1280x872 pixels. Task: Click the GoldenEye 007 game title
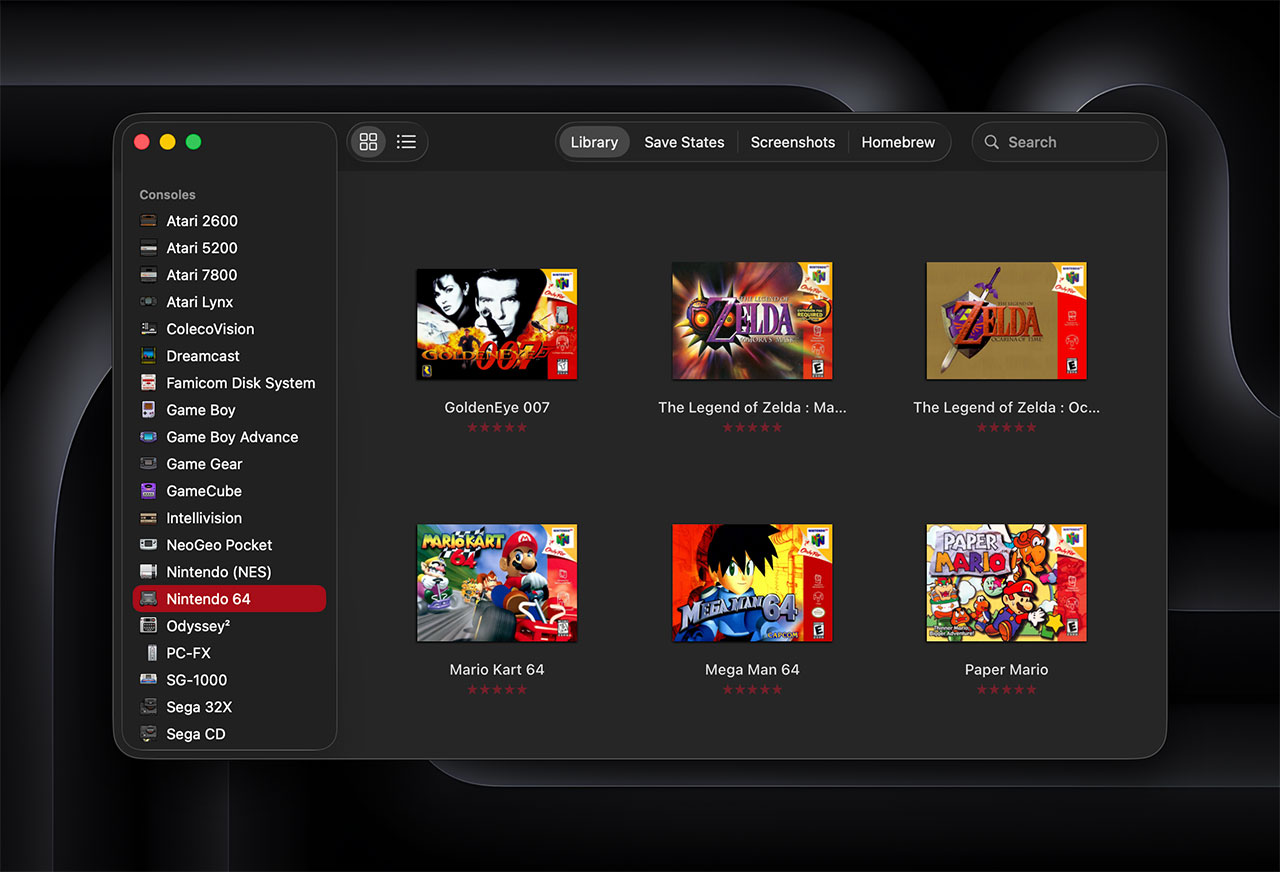click(497, 407)
